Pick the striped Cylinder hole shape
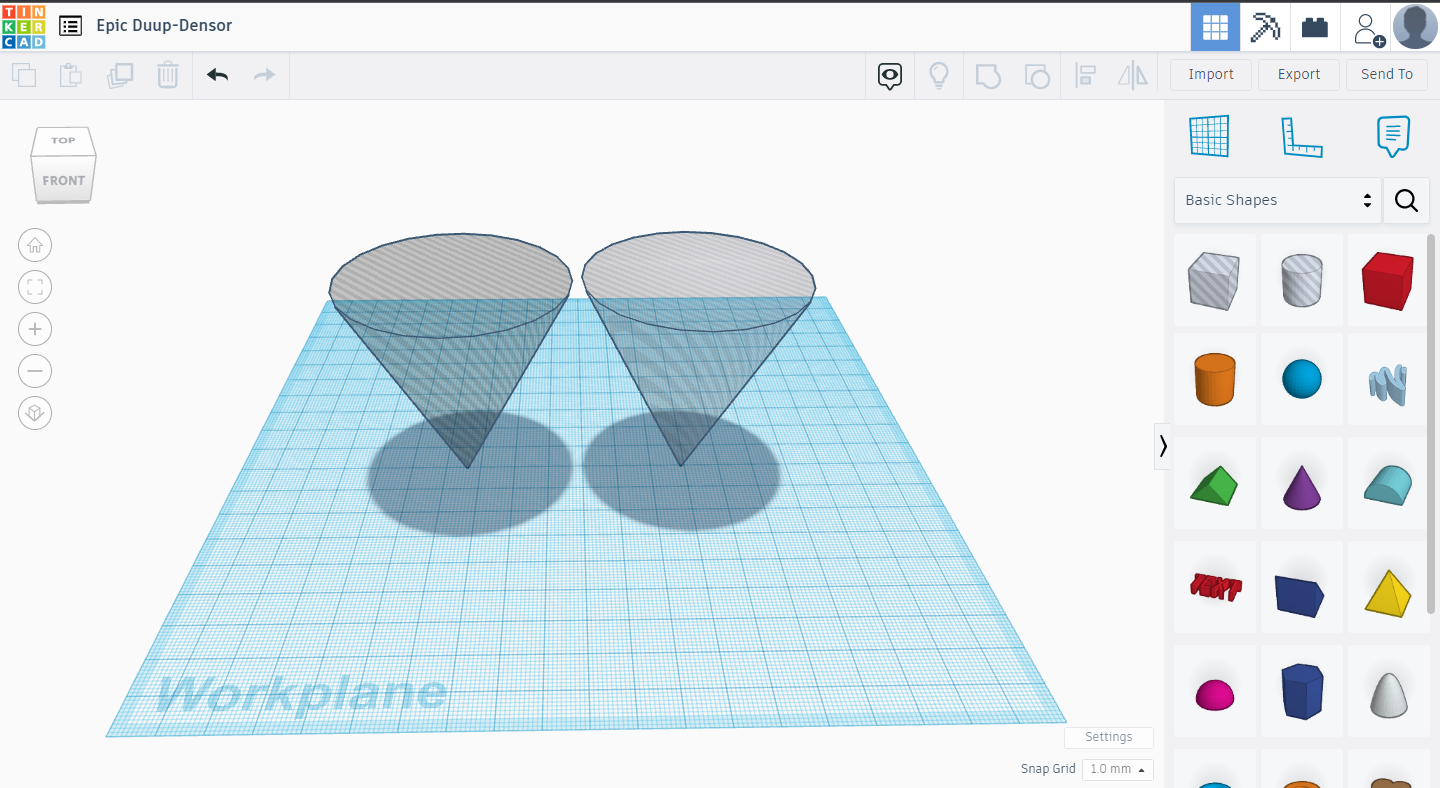Image resolution: width=1440 pixels, height=788 pixels. tap(1302, 280)
